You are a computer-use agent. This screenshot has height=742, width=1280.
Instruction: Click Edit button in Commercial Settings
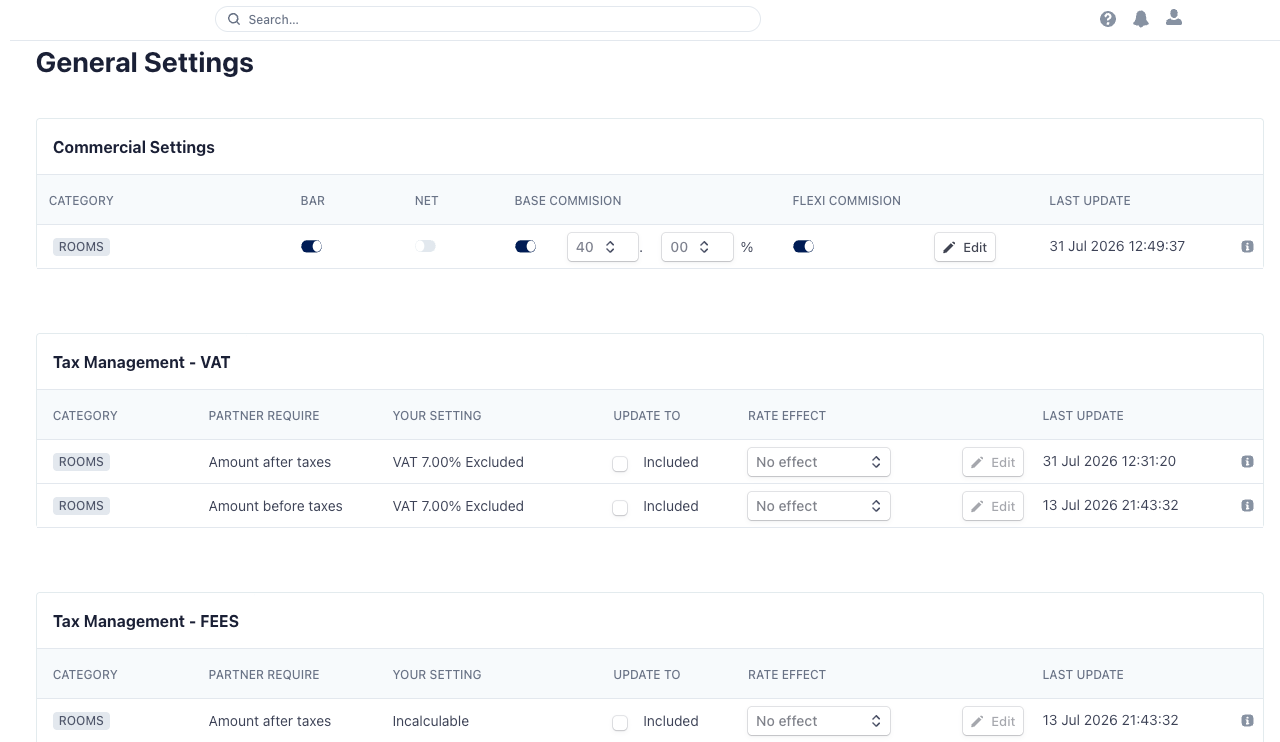pos(965,247)
